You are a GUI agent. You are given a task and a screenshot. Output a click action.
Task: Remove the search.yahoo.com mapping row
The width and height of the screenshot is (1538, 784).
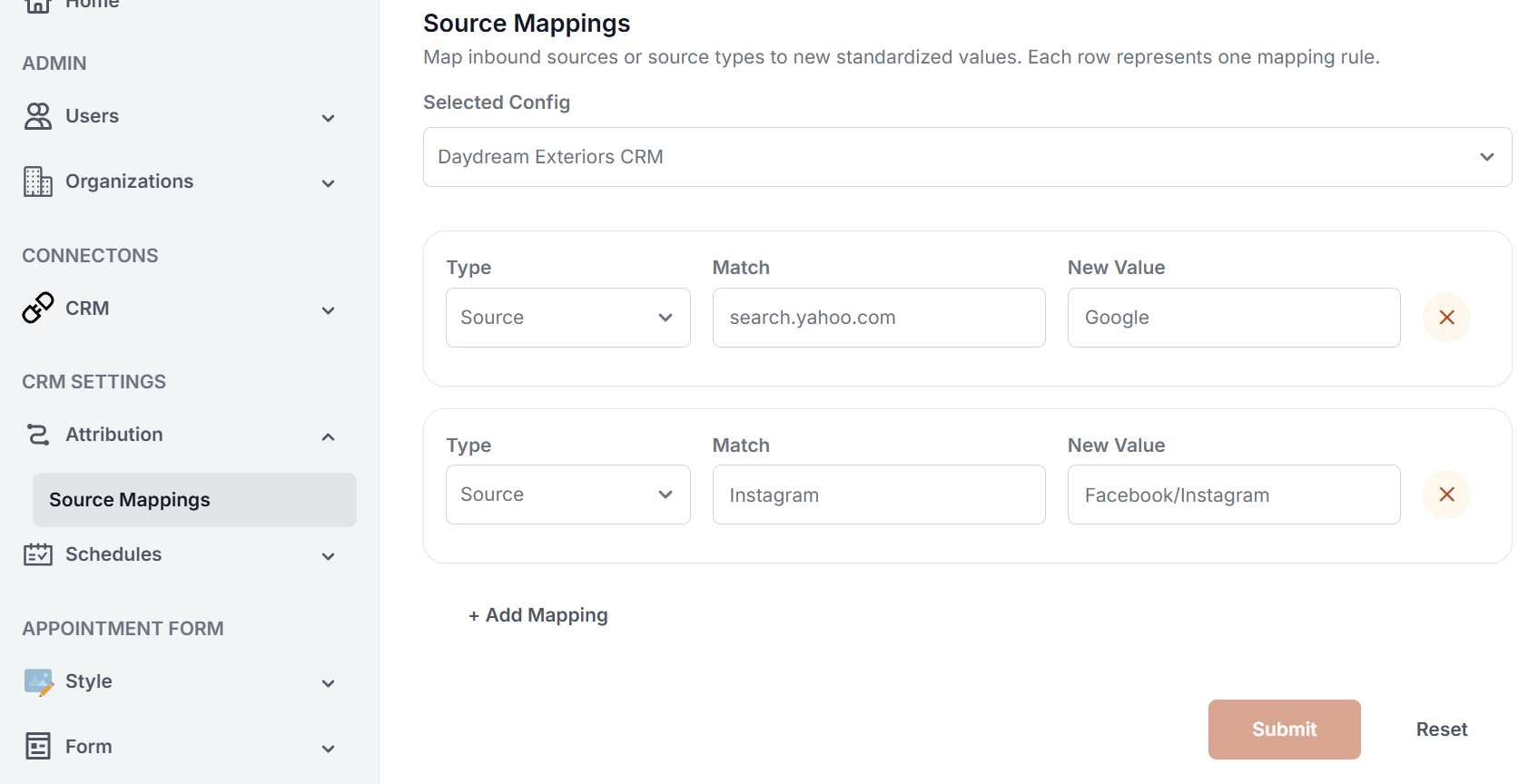click(1446, 318)
